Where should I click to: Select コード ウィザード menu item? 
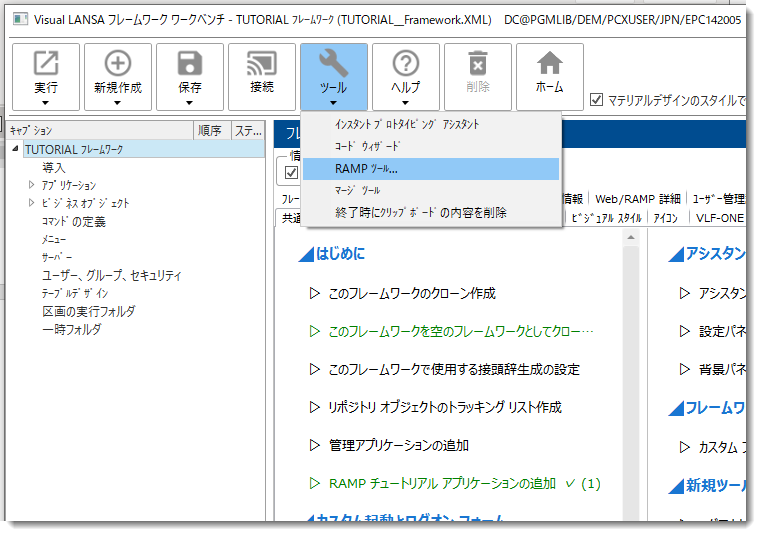pyautogui.click(x=431, y=146)
